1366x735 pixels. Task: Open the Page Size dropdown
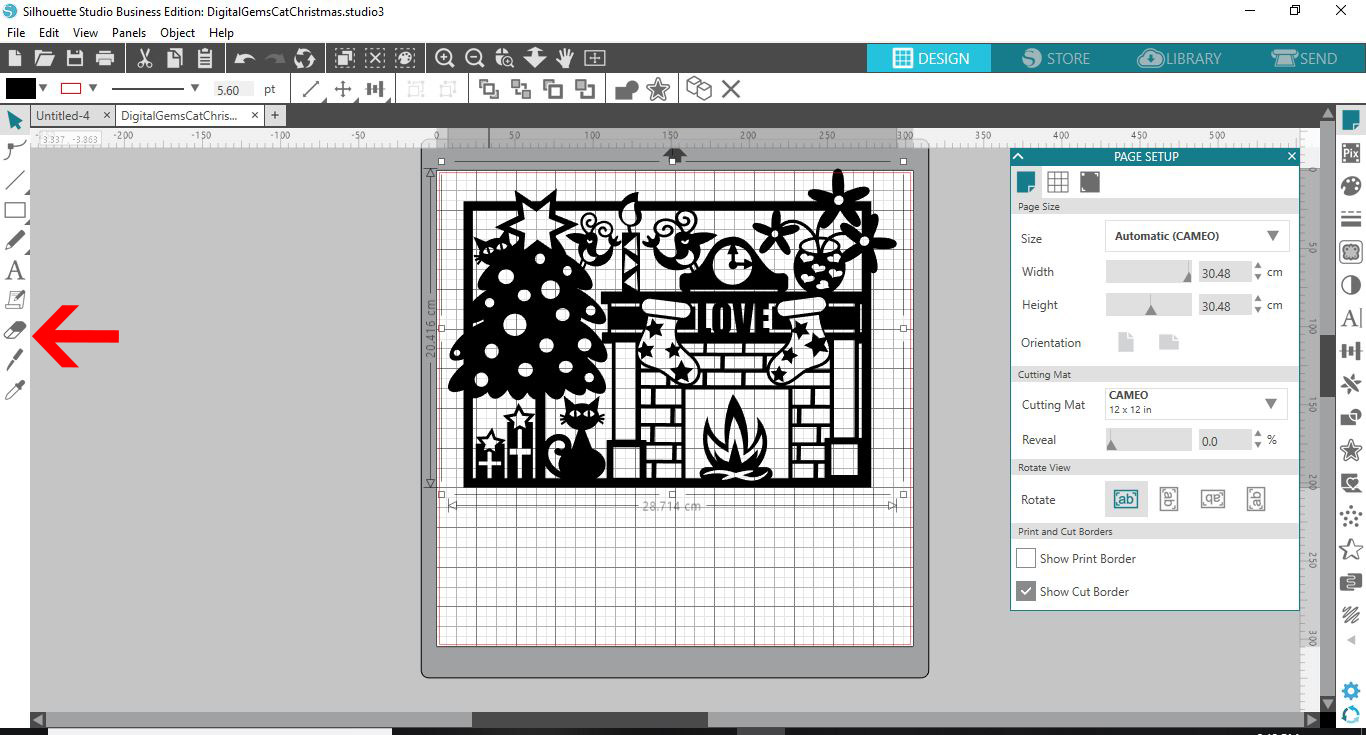(1197, 236)
